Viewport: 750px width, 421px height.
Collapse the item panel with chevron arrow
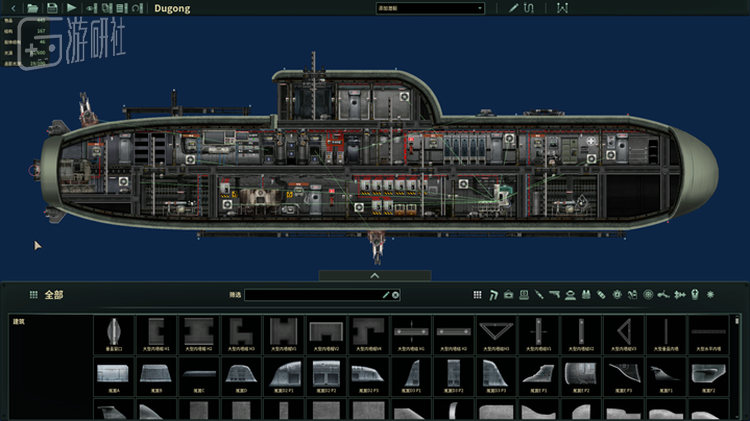click(x=375, y=274)
